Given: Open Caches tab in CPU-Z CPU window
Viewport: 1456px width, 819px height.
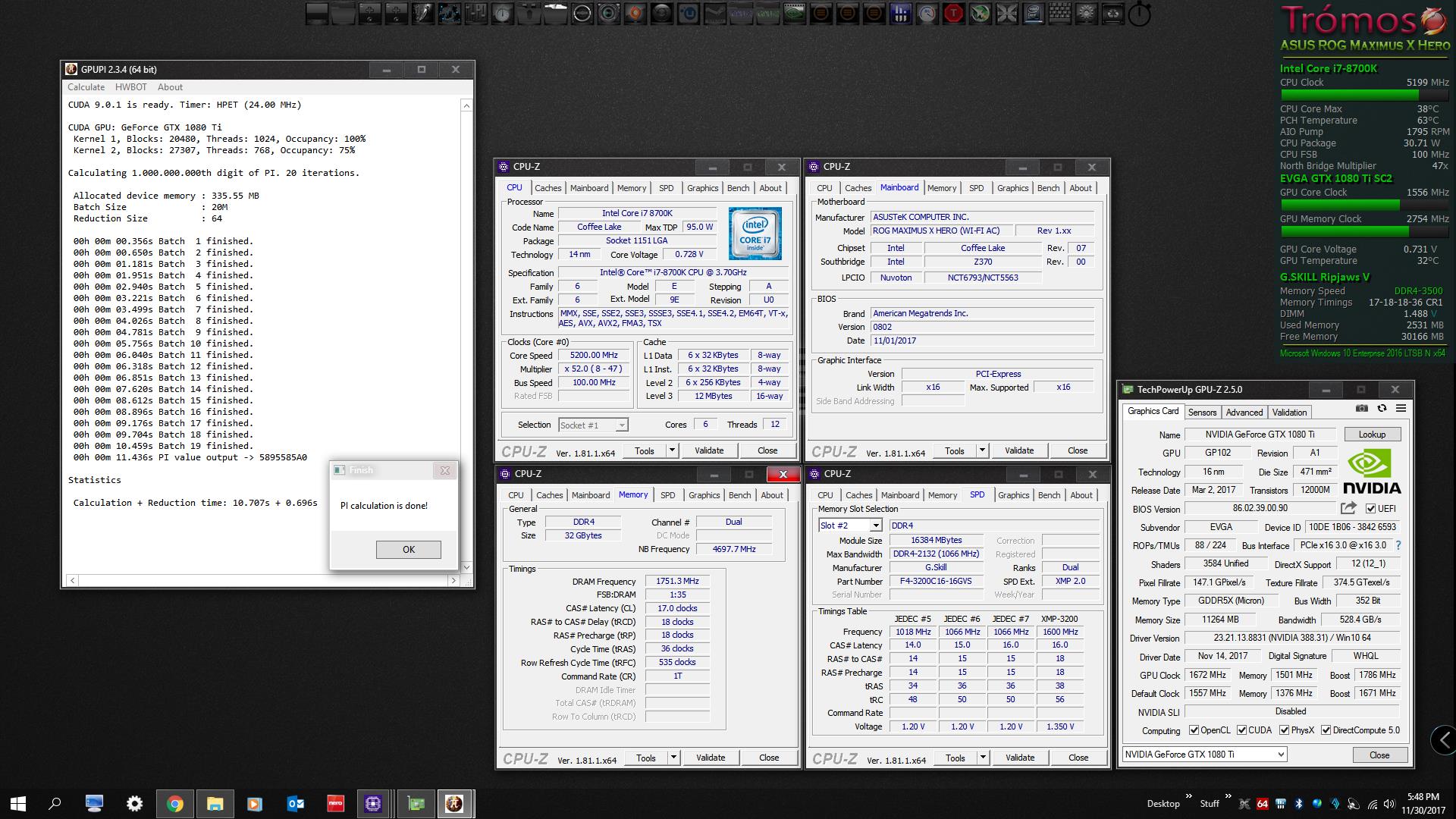Looking at the screenshot, I should [x=548, y=188].
